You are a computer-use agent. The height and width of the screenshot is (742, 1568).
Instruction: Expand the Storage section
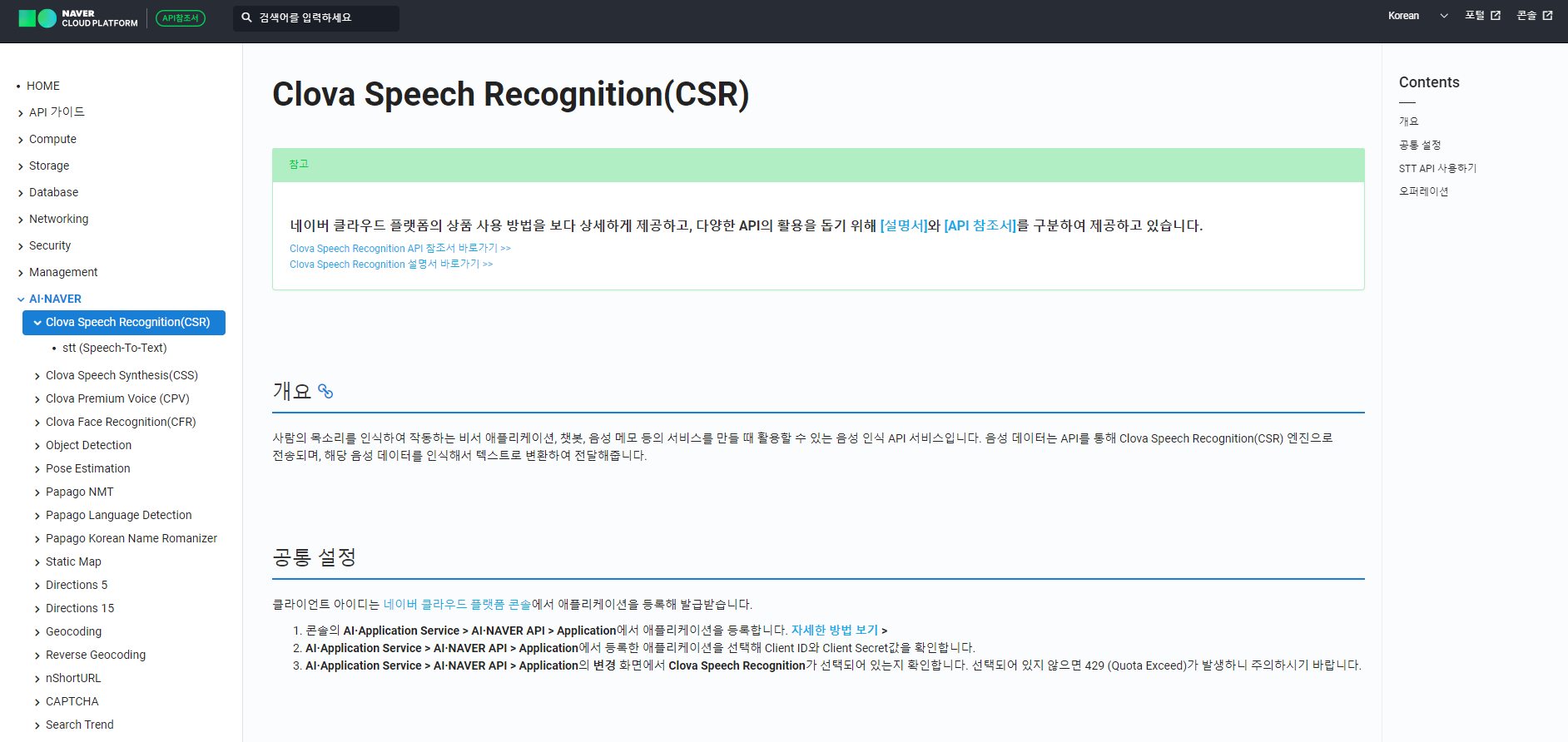coord(49,166)
